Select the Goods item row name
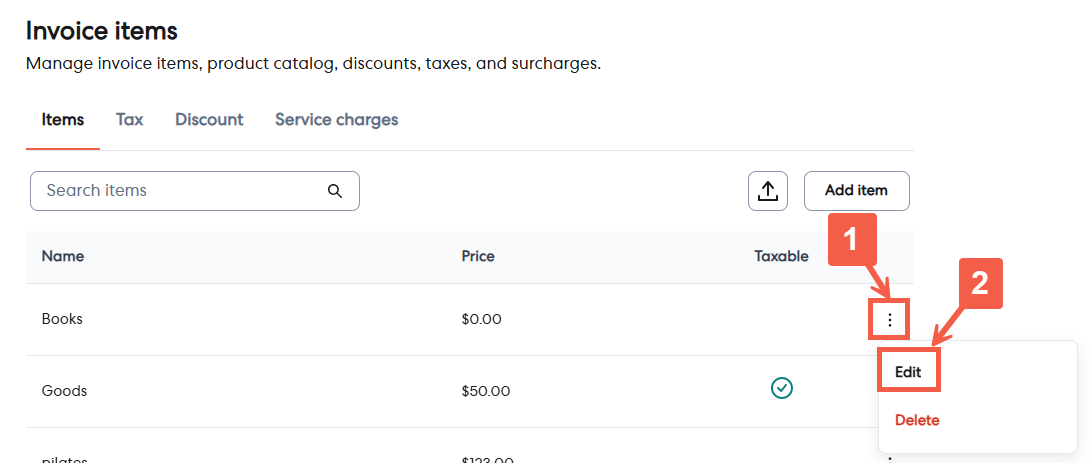The width and height of the screenshot is (1092, 463). click(x=64, y=391)
